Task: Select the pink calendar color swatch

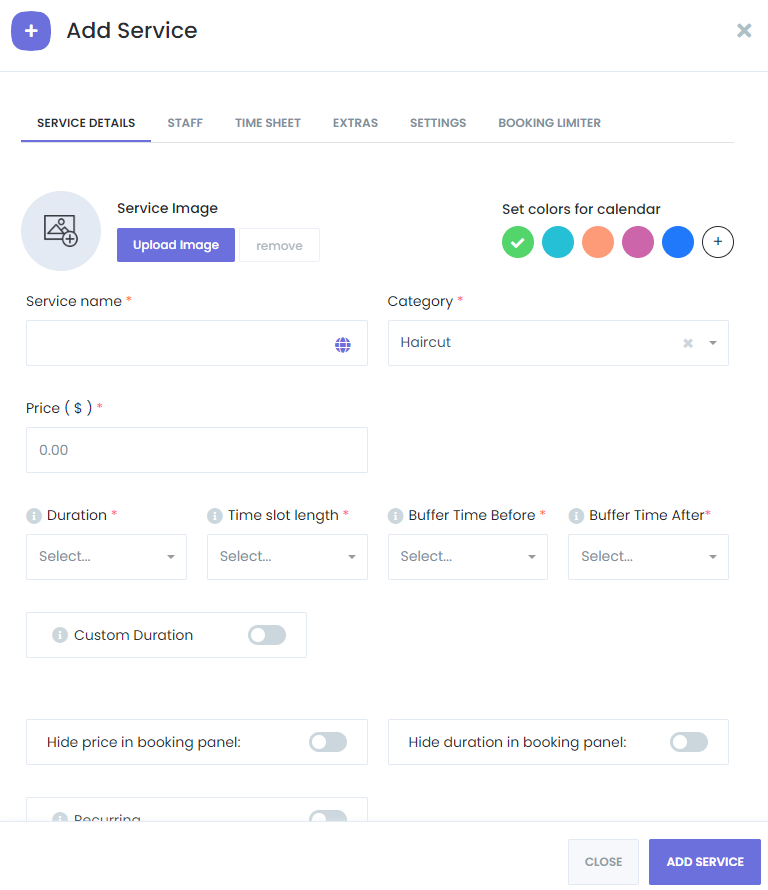Action: 638,242
